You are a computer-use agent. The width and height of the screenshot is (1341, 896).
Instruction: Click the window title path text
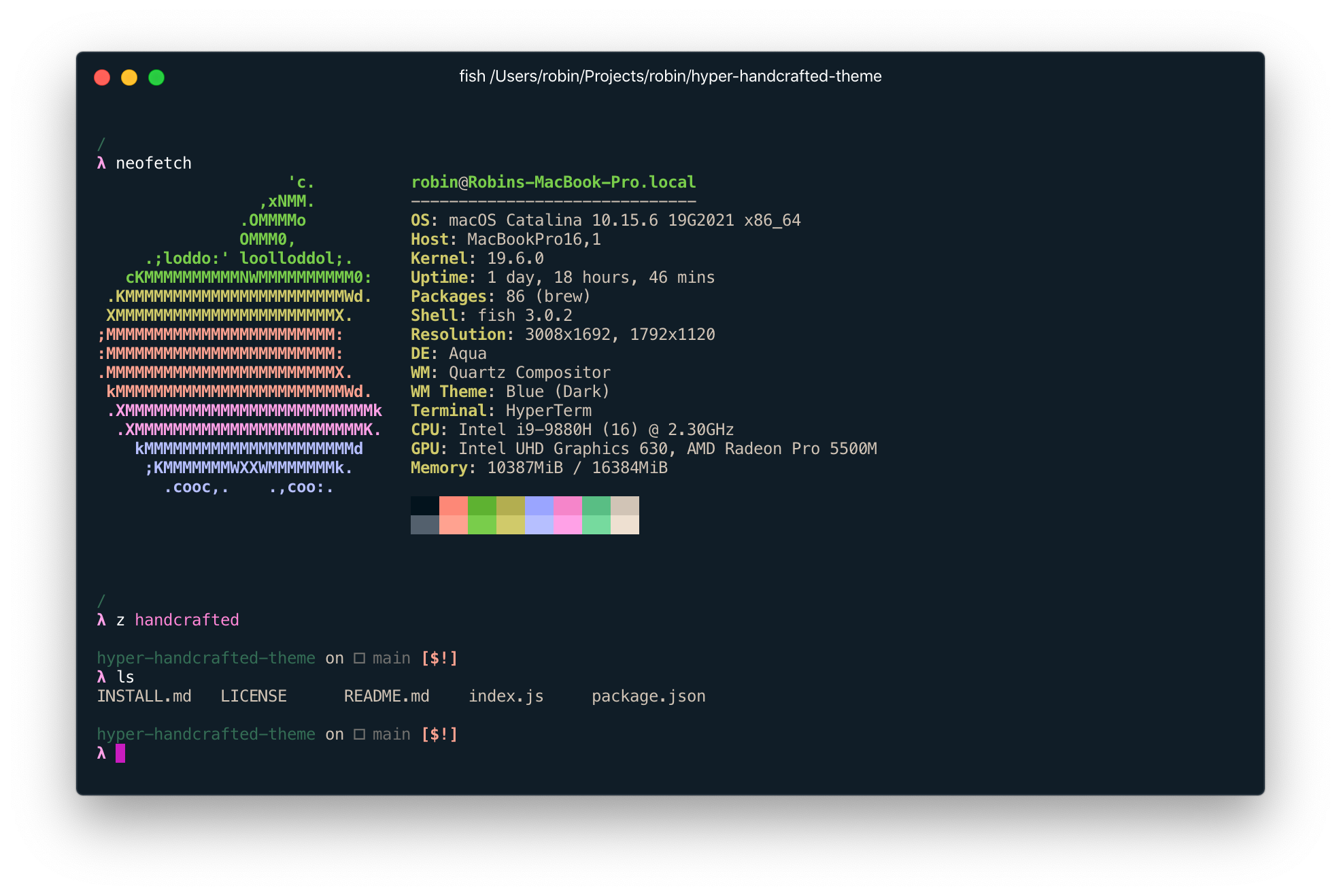pos(670,76)
